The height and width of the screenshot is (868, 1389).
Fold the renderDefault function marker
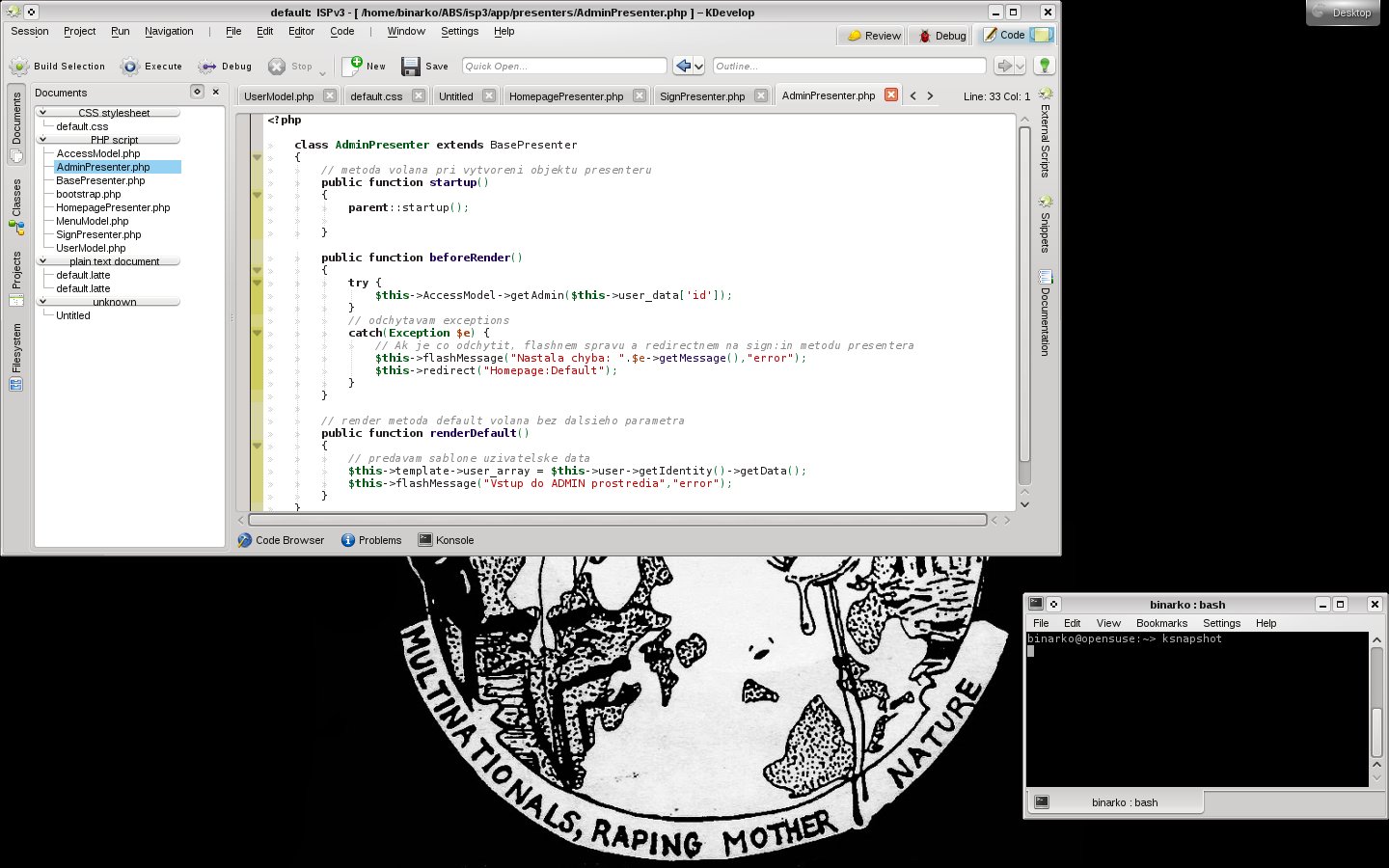pos(257,446)
